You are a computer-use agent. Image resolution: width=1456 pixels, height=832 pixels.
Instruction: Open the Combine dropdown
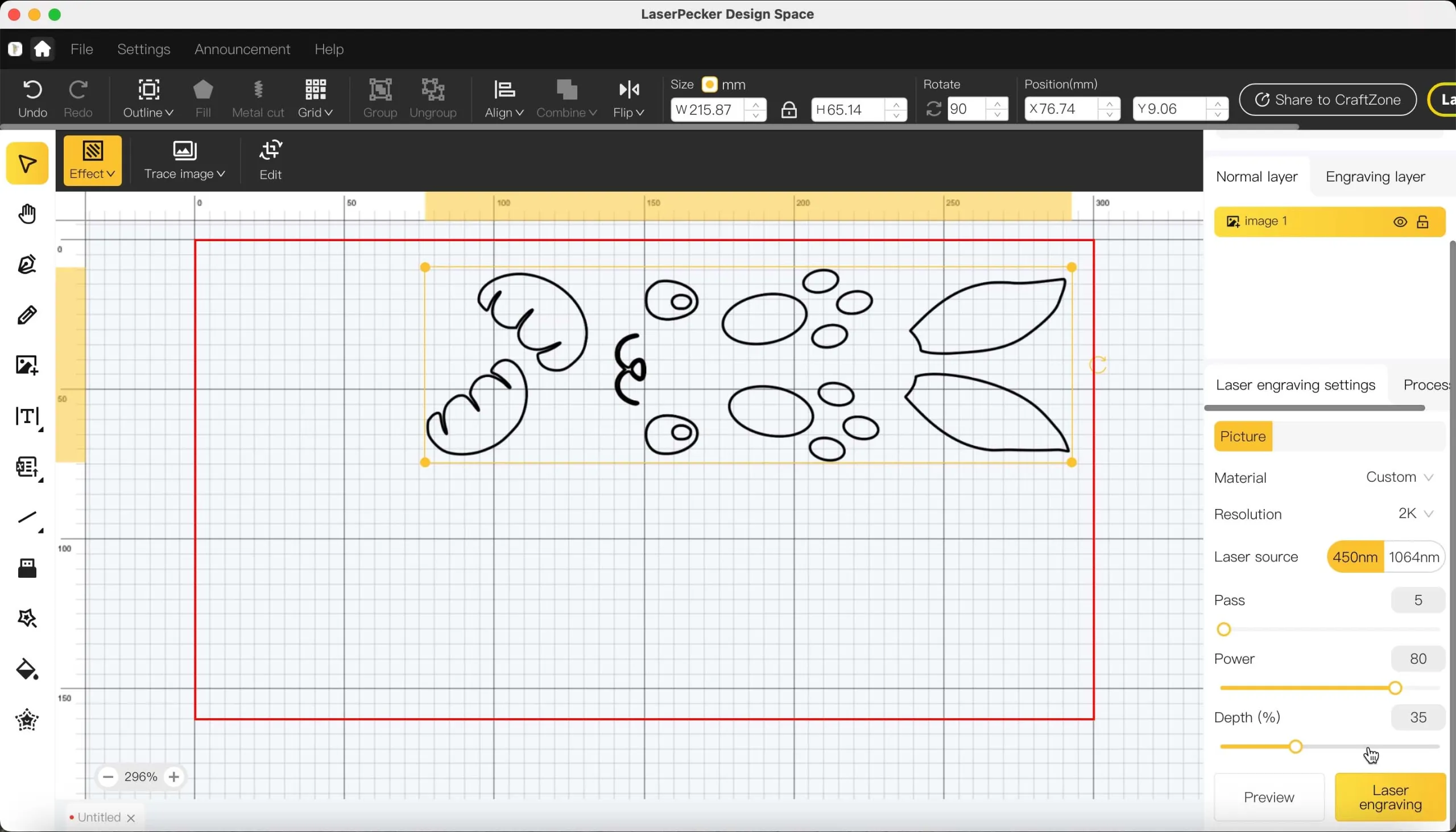coord(567,98)
